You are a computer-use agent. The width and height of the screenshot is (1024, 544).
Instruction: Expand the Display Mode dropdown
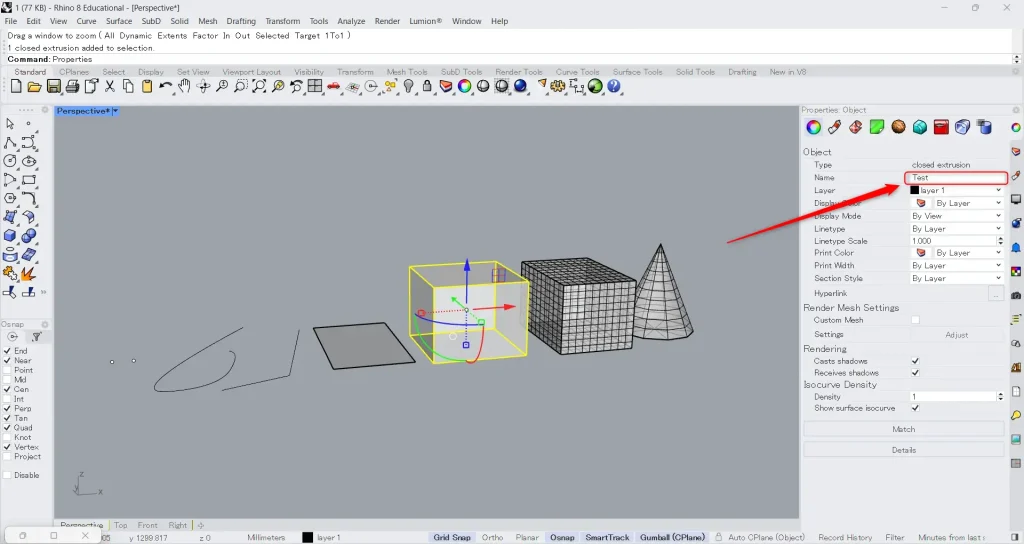click(x=955, y=216)
